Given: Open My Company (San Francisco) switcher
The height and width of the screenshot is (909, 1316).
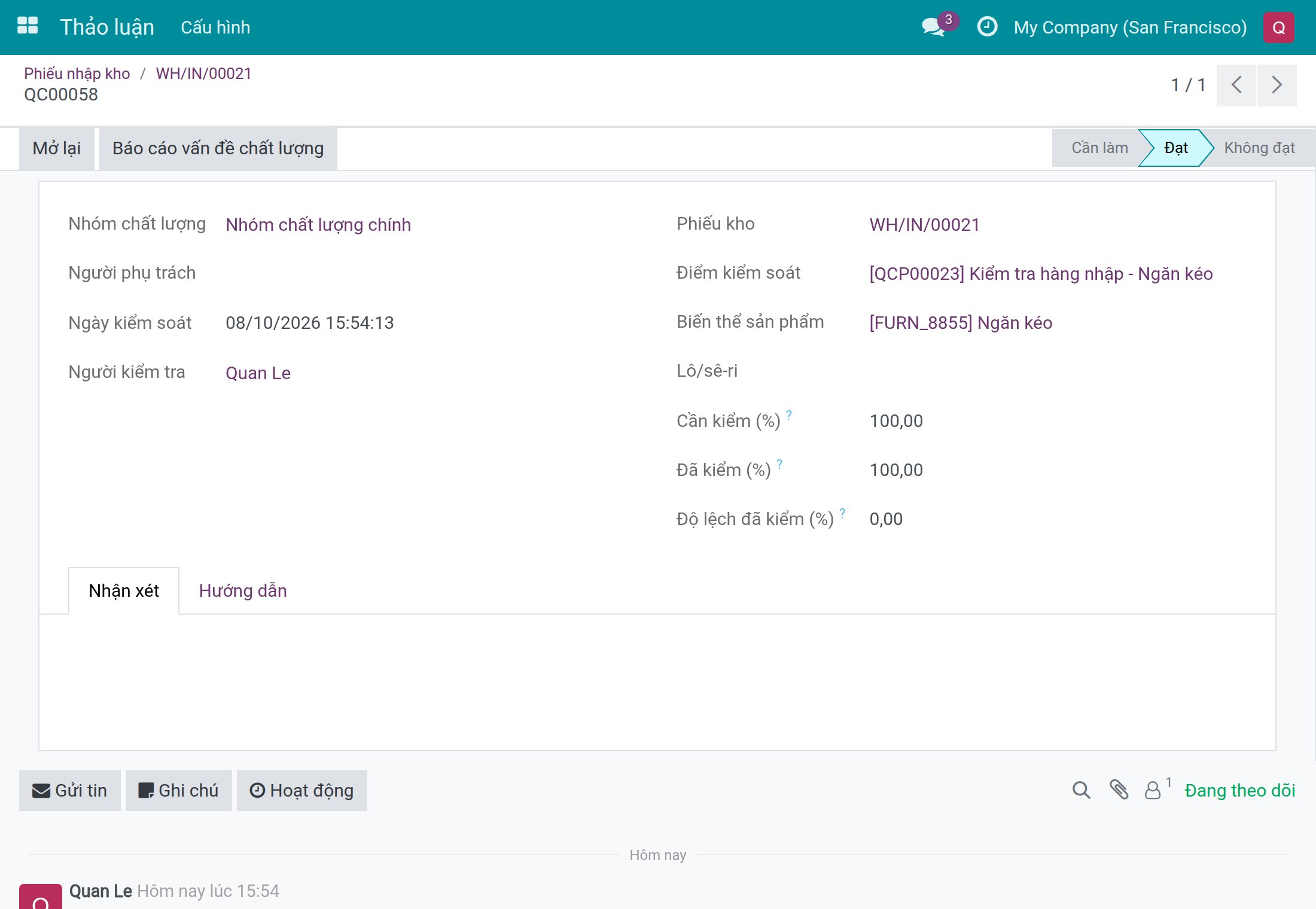Looking at the screenshot, I should point(1130,28).
